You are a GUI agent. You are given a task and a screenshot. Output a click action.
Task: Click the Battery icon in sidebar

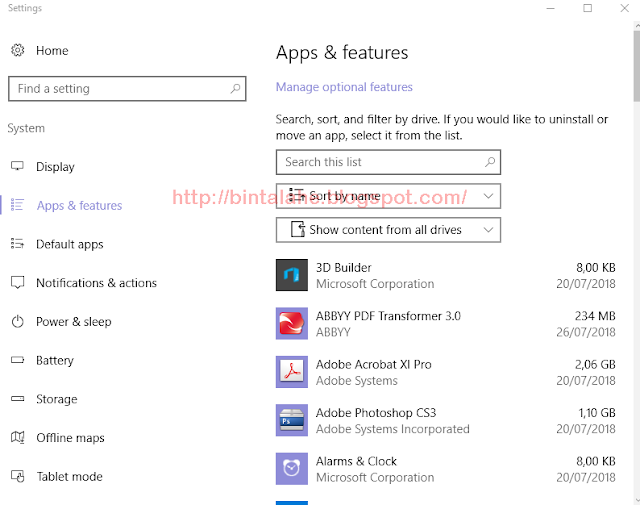[17, 360]
